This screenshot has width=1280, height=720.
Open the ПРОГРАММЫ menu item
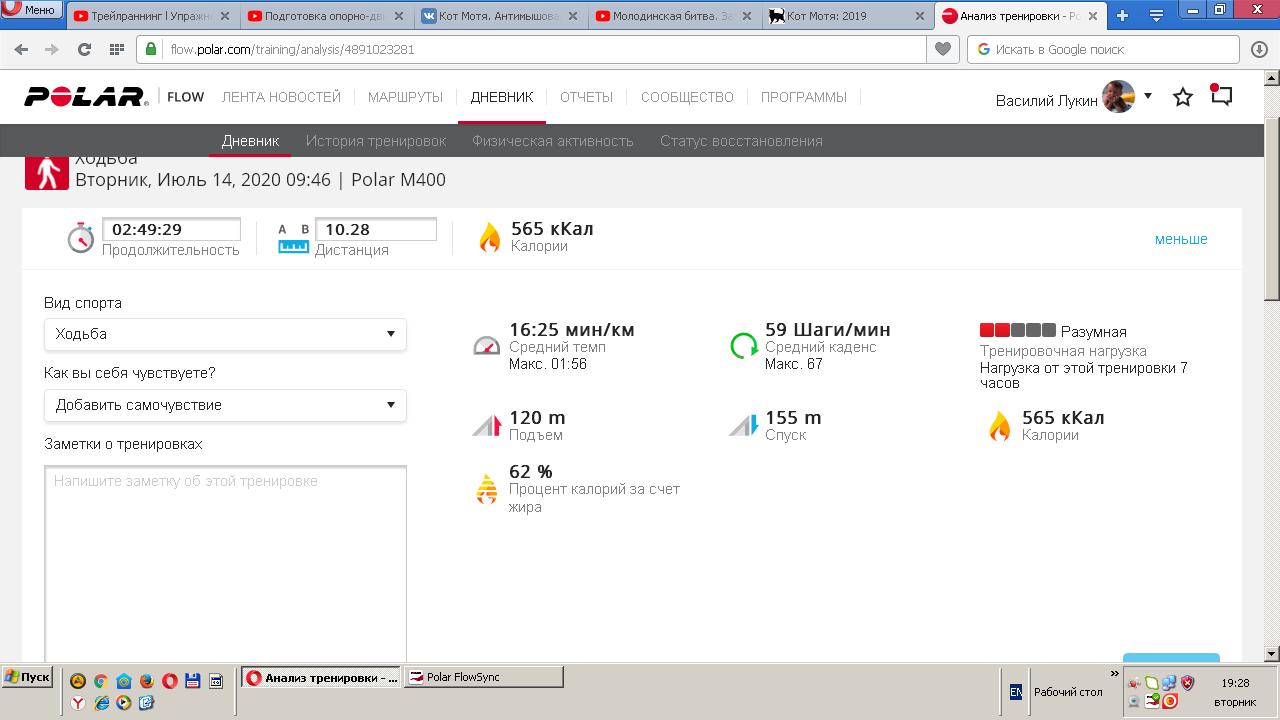(803, 97)
